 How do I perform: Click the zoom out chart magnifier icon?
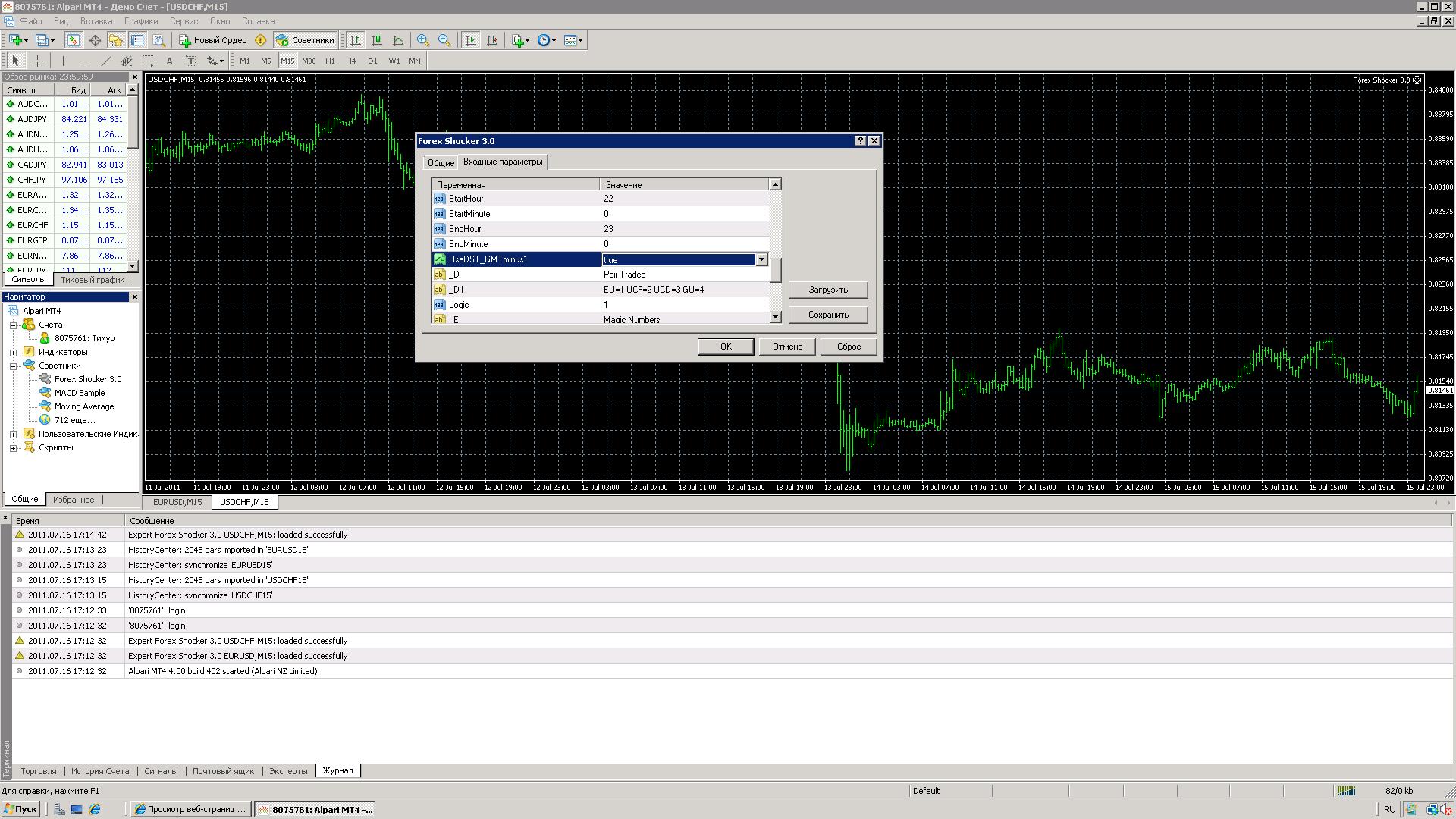click(x=444, y=40)
